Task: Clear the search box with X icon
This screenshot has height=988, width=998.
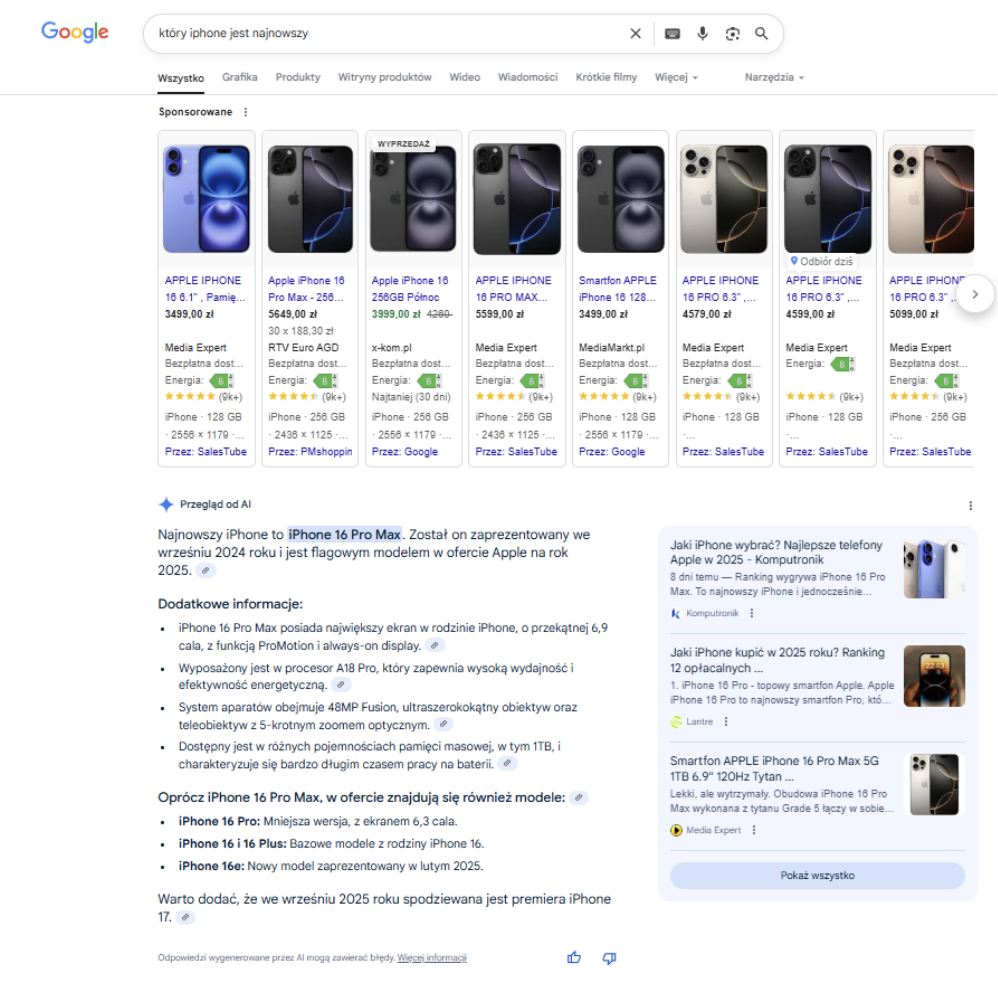Action: [x=635, y=34]
